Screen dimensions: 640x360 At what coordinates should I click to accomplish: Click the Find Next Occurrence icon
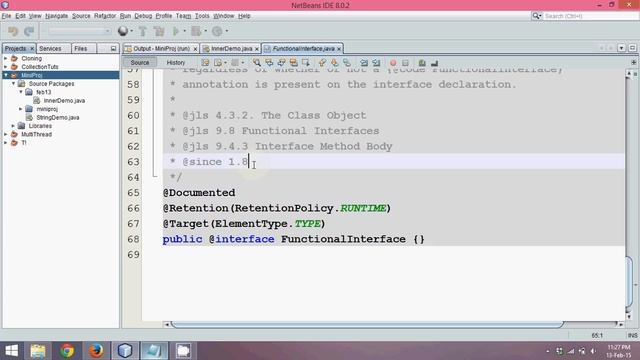tap(281, 63)
